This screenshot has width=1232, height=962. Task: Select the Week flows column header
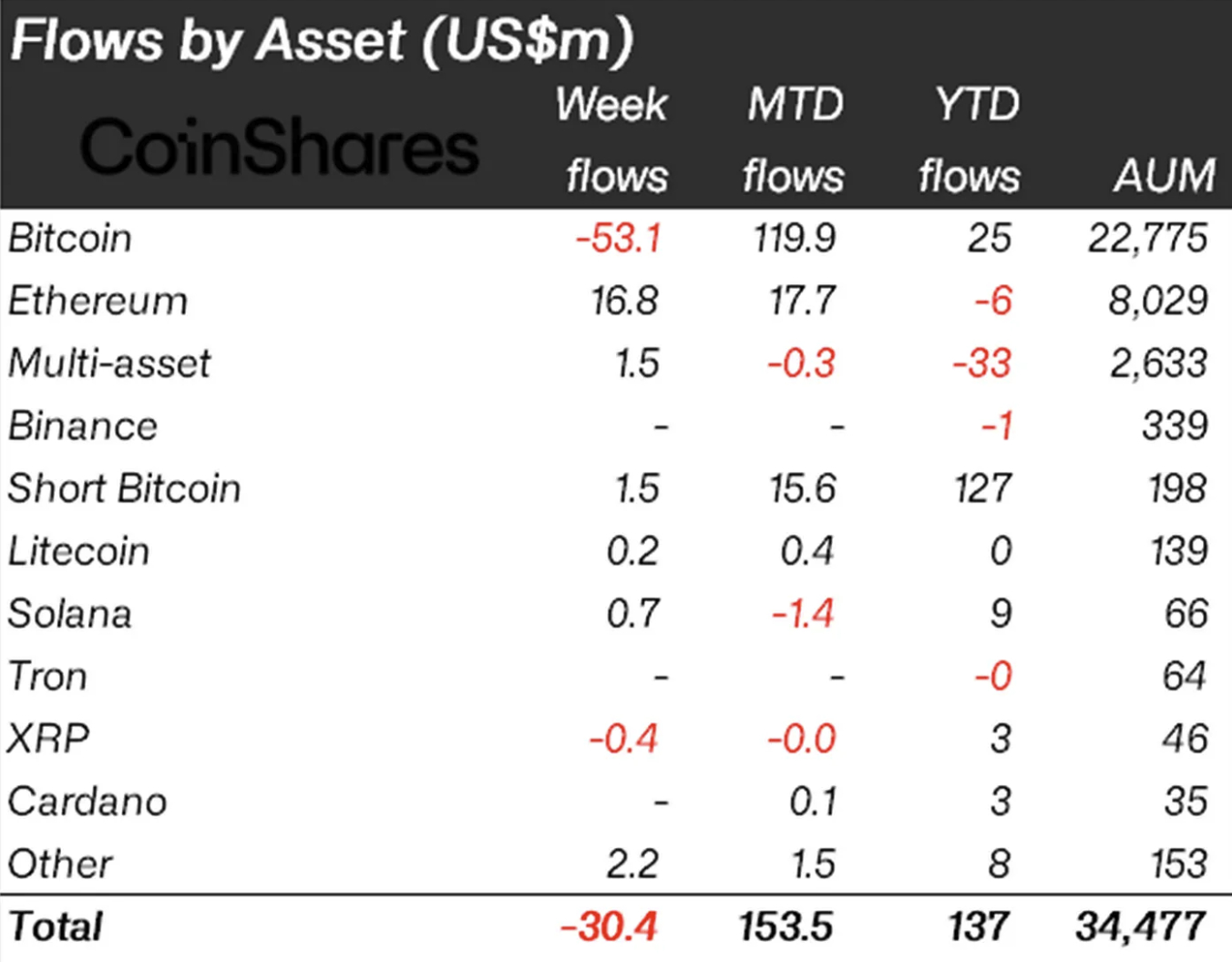[x=614, y=139]
